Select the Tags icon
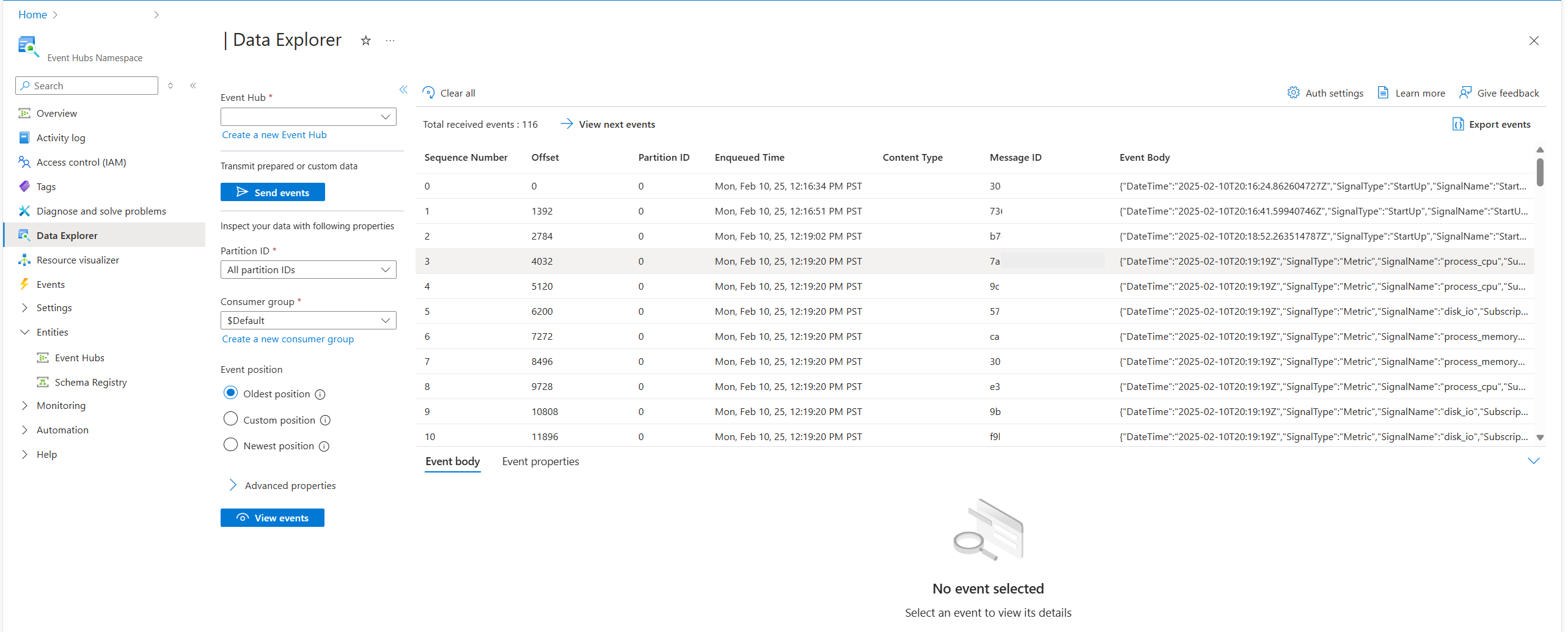1568x632 pixels. (24, 186)
